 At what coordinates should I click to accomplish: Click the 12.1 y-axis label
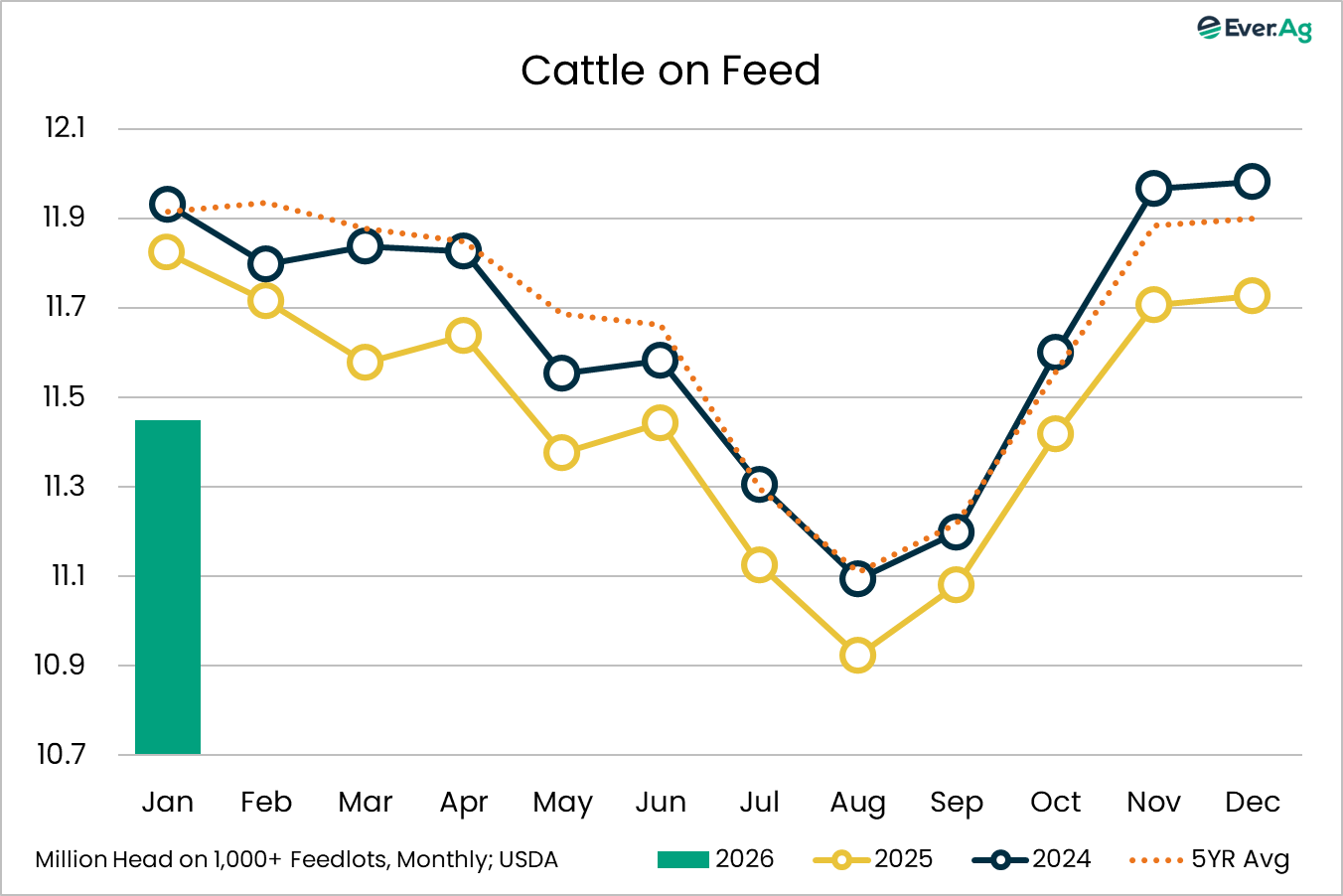tap(65, 128)
